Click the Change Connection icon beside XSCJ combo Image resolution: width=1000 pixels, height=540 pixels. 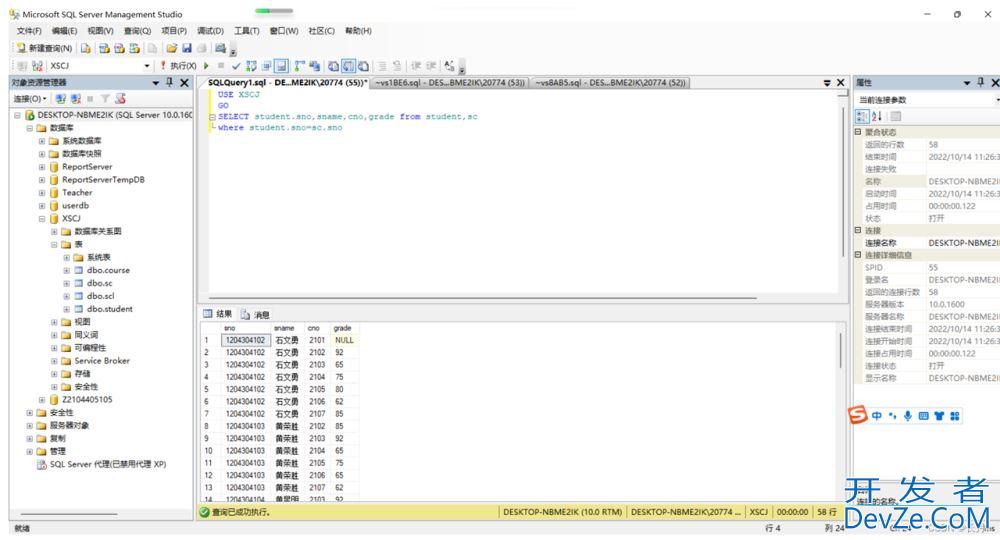coord(37,66)
